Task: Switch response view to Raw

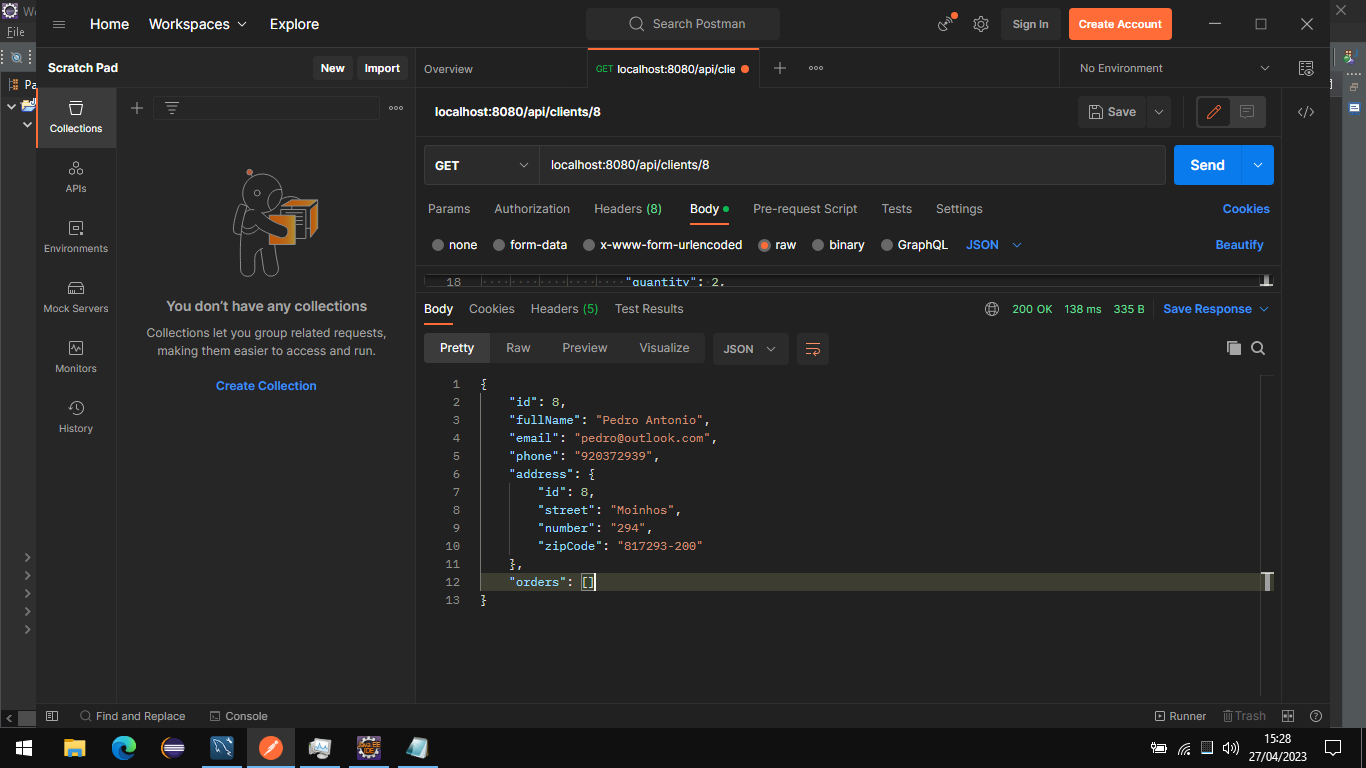Action: 518,348
